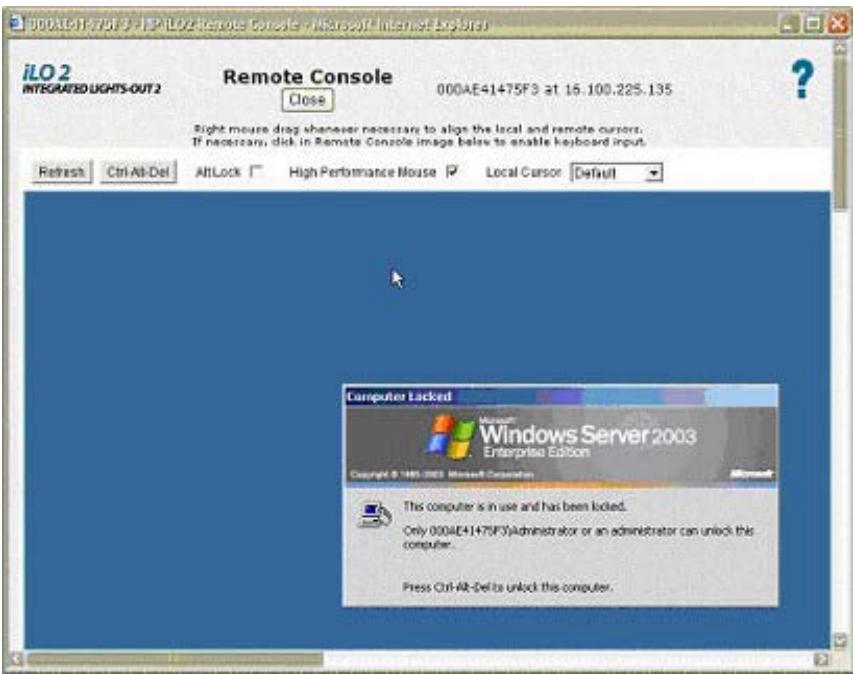Viewport: 853px width, 674px height.
Task: Click the "This computer is in use and has been locked" text
Action: coord(515,506)
